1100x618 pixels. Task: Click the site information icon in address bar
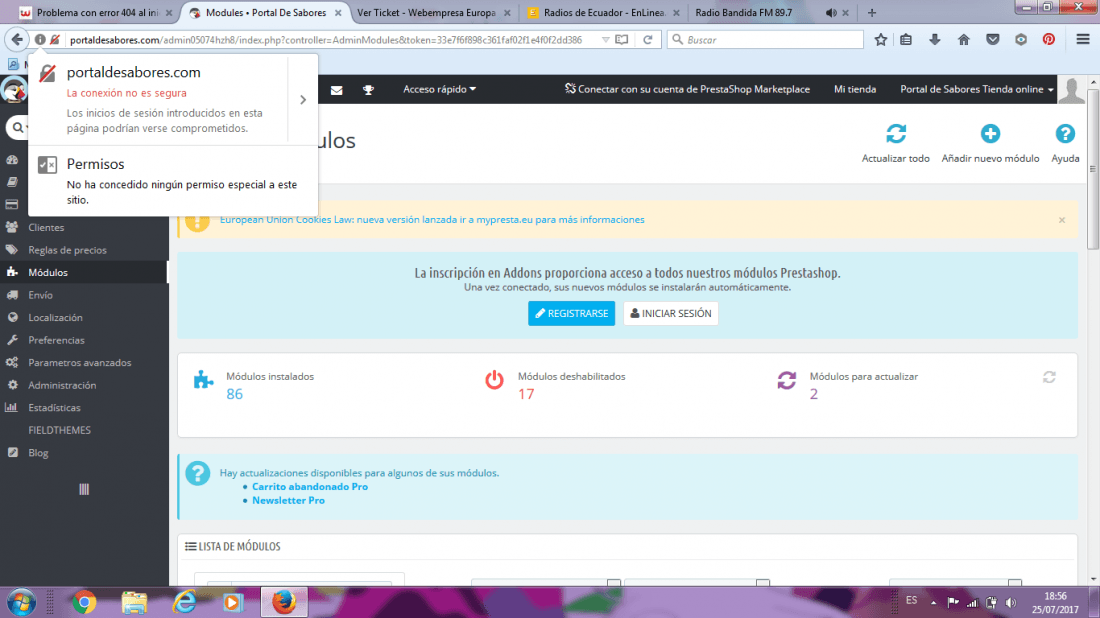tap(40, 40)
